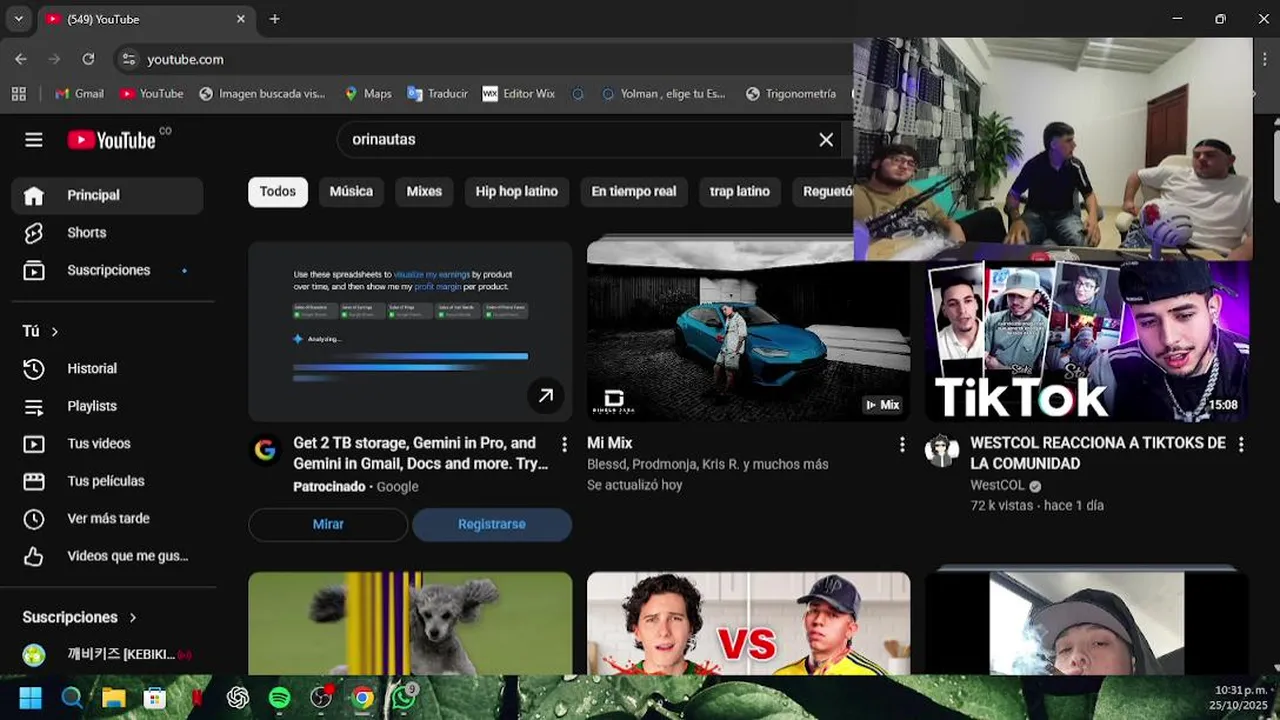Open File Explorer from taskbar
Screen dimensions: 1280x720
(113, 698)
